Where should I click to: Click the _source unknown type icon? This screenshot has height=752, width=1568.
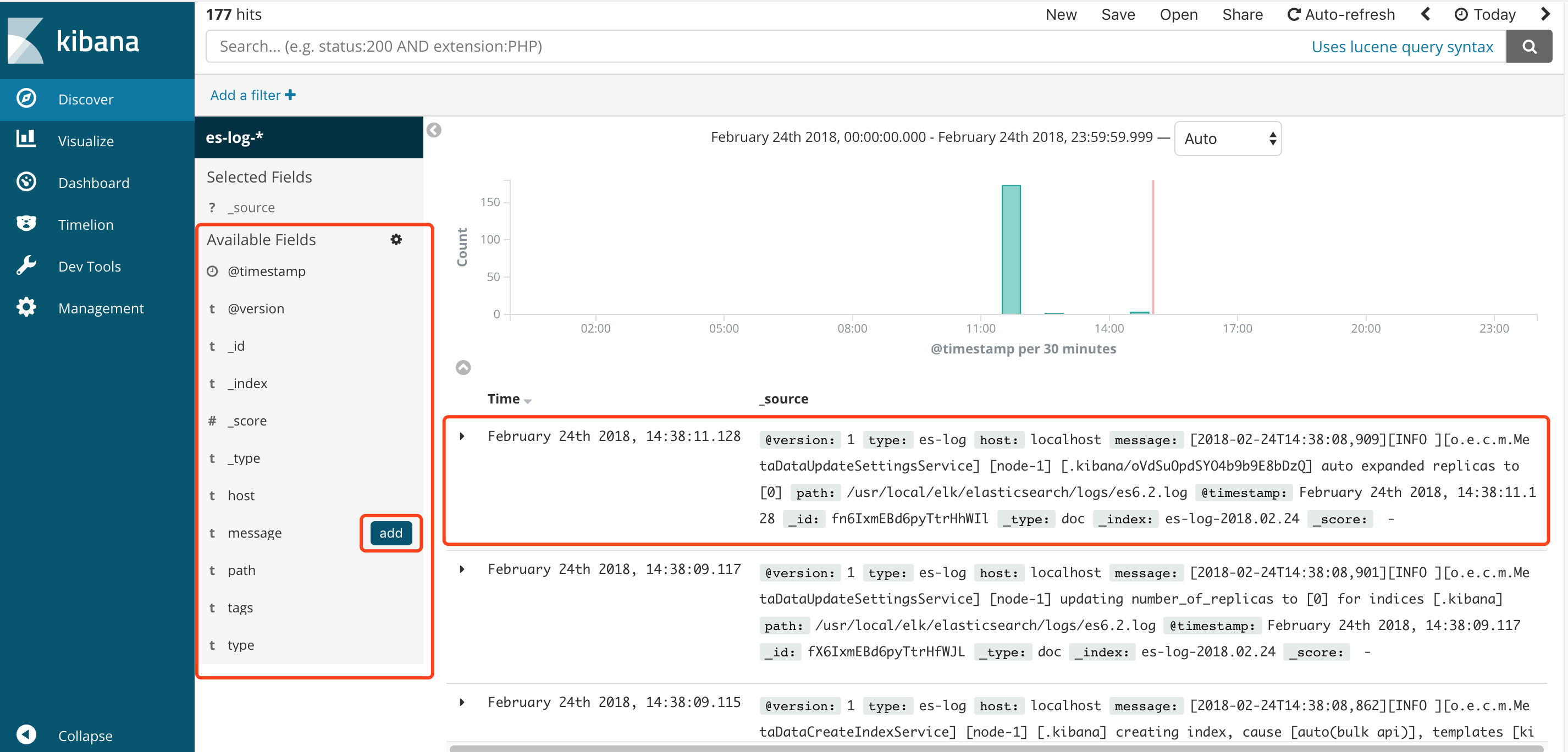click(212, 207)
